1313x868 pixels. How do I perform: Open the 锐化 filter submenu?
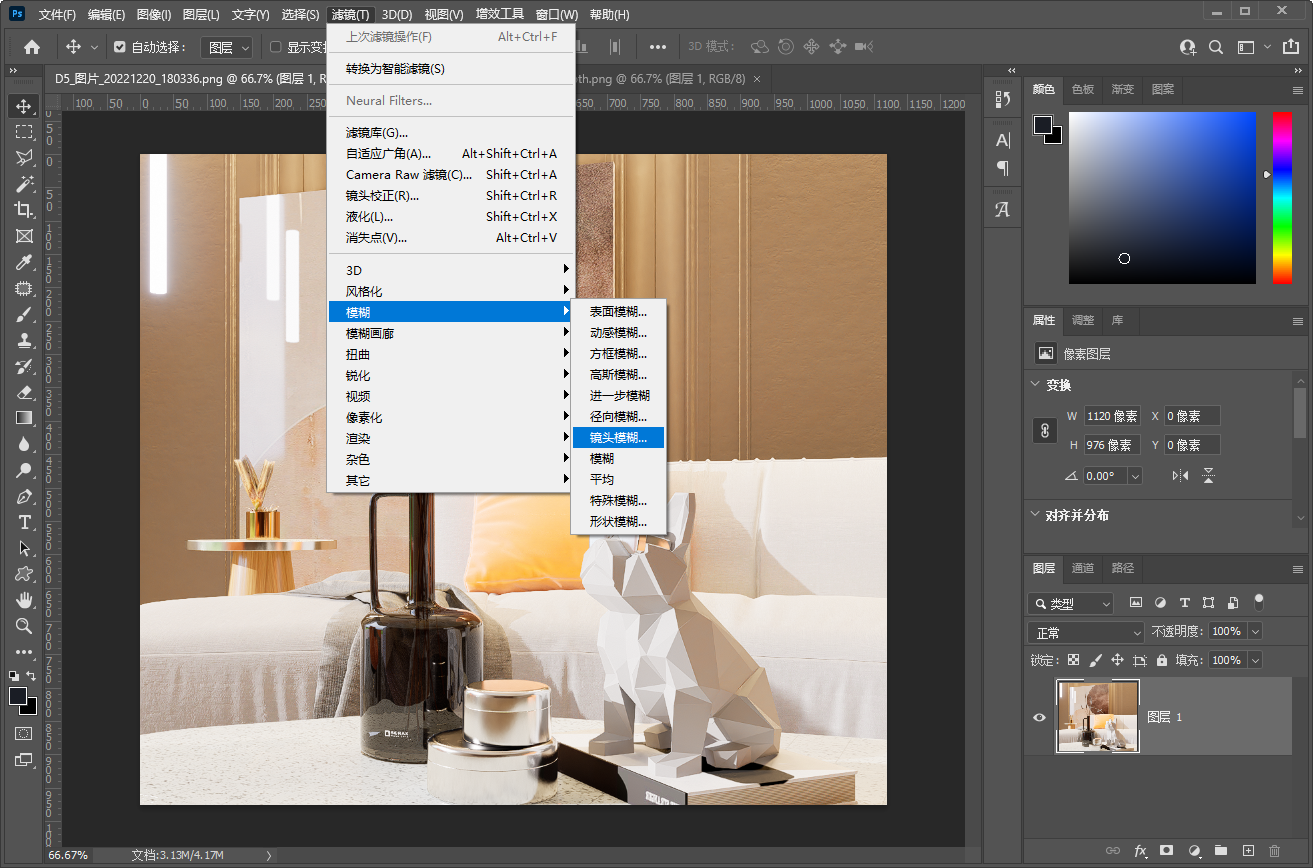[451, 375]
